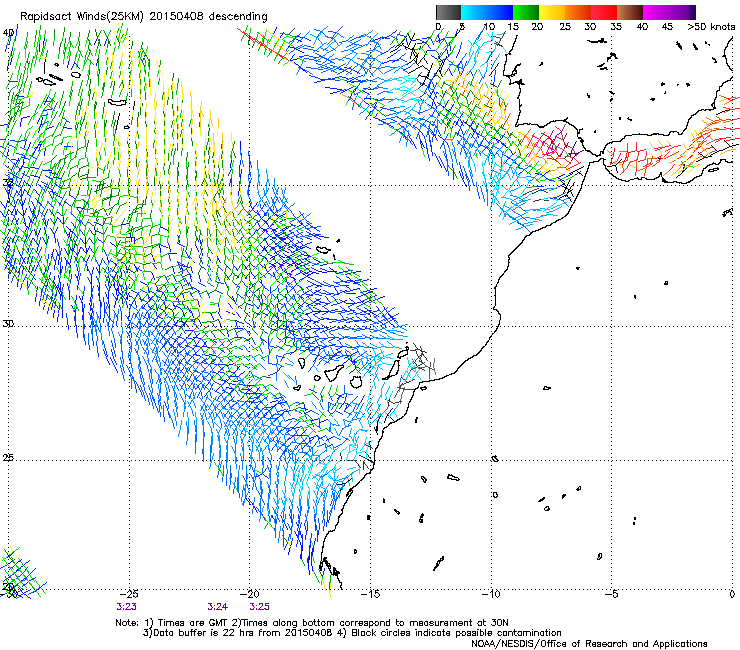Click the blue 5-15 knots legend gradient

pos(487,12)
